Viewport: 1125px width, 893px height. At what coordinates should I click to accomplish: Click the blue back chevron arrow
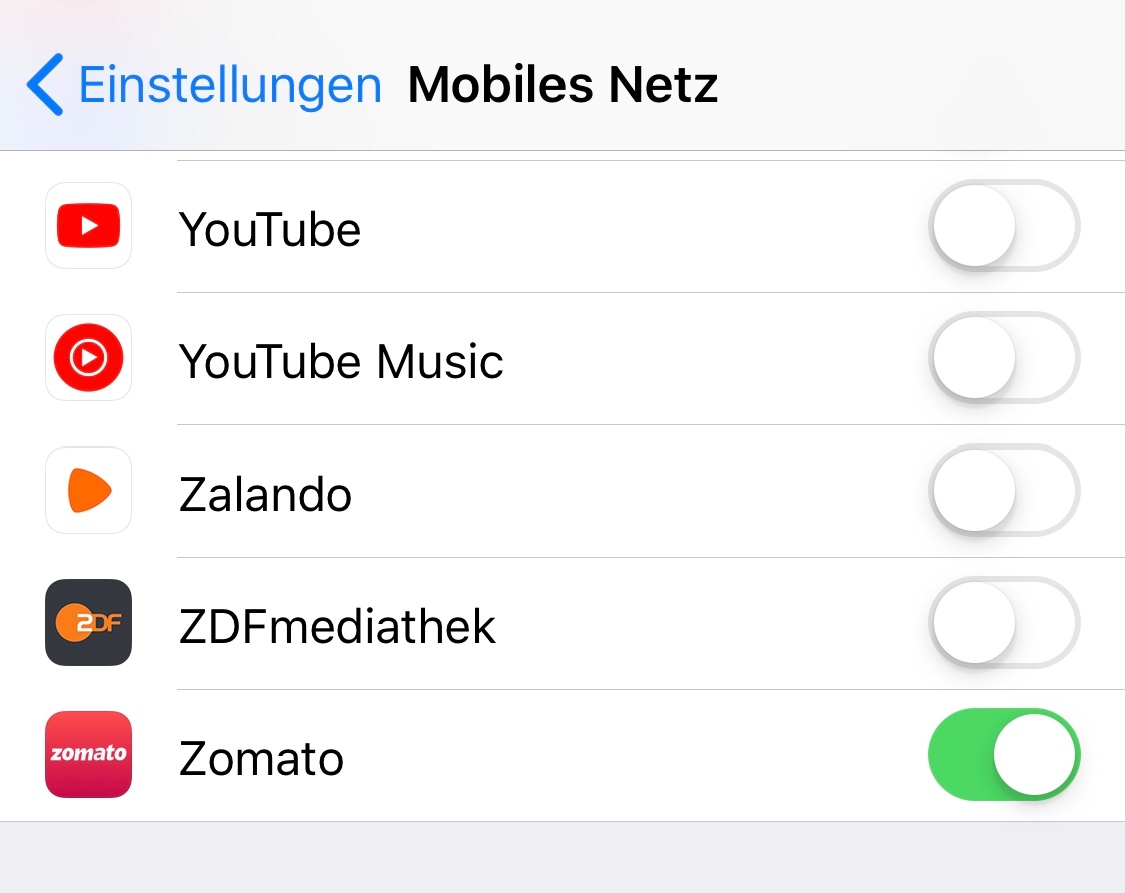tap(45, 85)
